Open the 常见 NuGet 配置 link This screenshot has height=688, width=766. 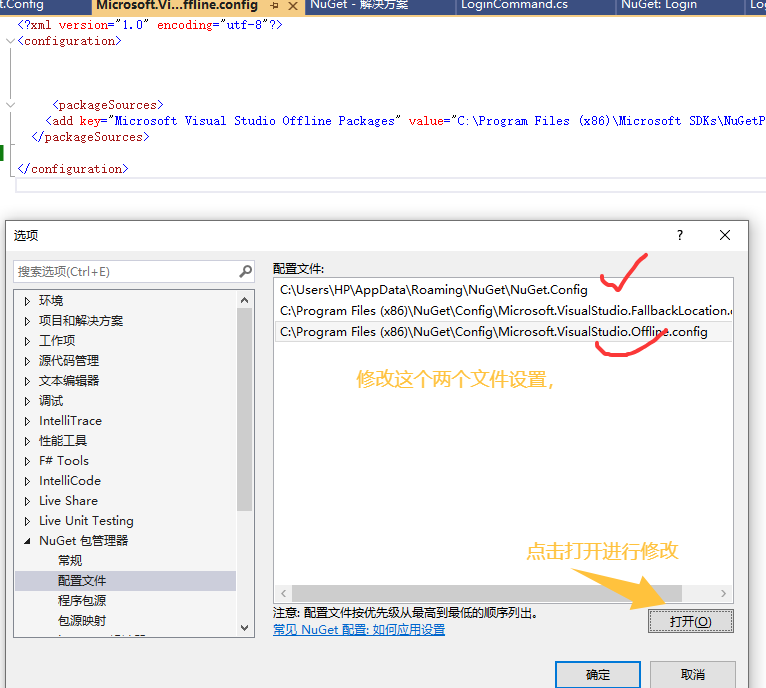[x=359, y=629]
